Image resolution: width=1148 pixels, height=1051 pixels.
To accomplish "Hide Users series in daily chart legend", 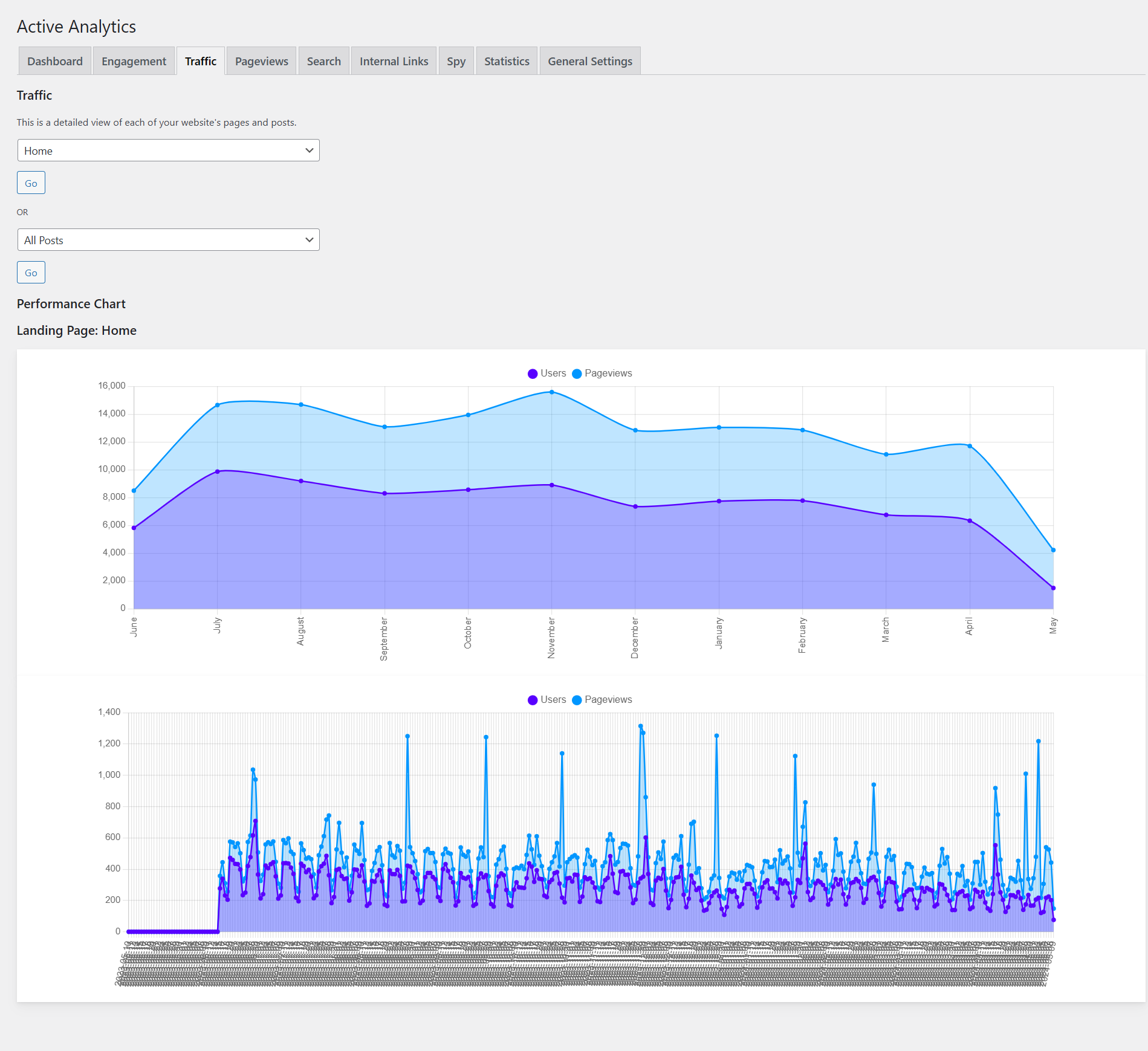I will click(x=546, y=700).
